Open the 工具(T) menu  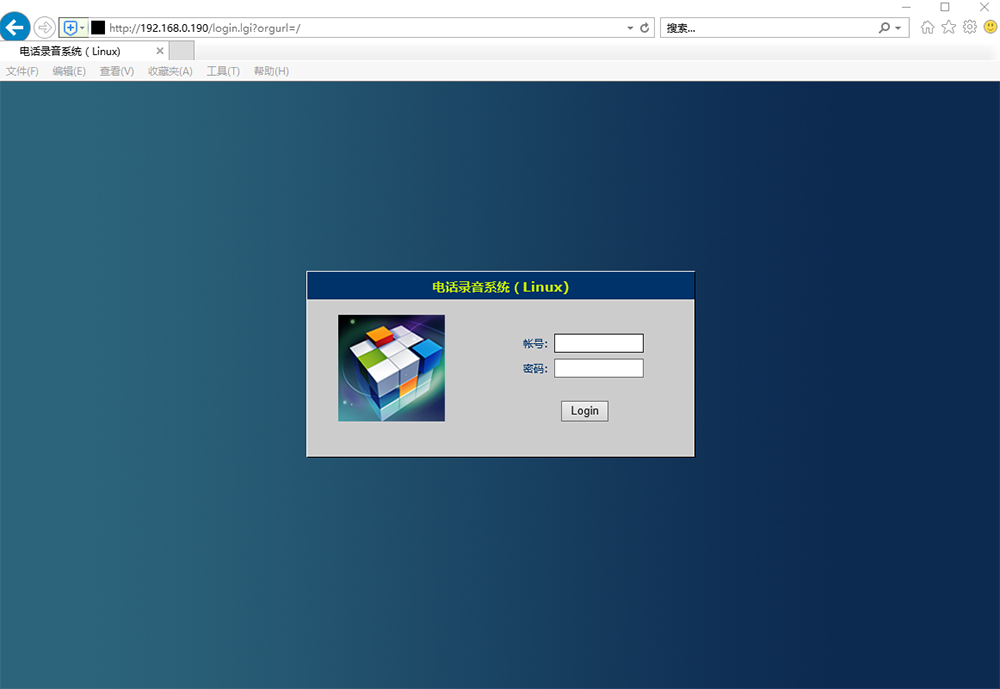tap(223, 71)
